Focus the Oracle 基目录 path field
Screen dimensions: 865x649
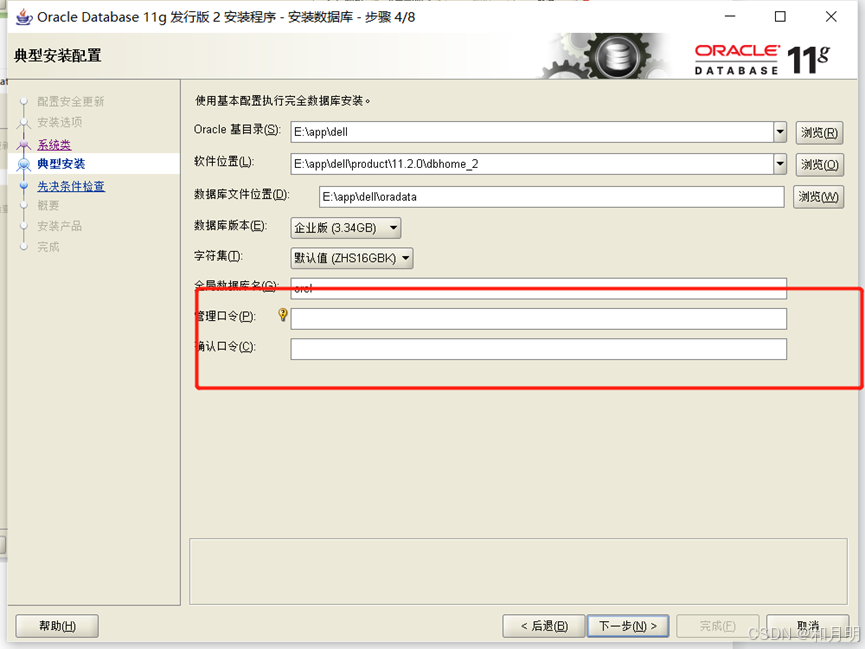[532, 132]
